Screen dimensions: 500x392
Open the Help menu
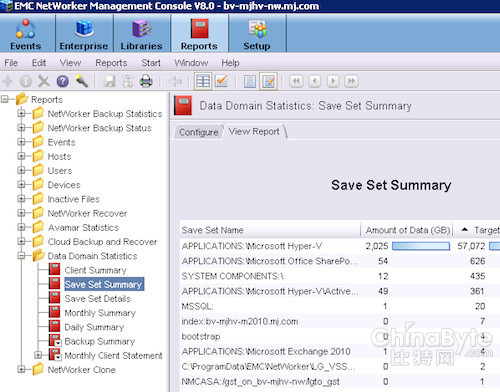[230, 63]
